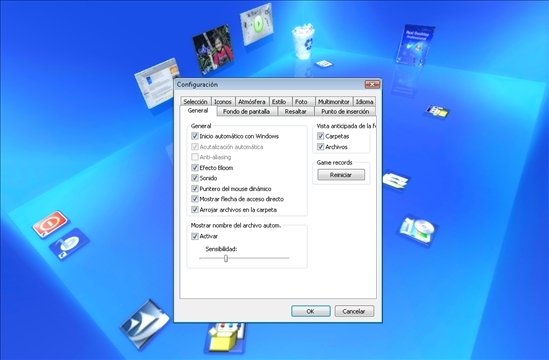Click the Cancelar button
The image size is (549, 360).
(354, 311)
